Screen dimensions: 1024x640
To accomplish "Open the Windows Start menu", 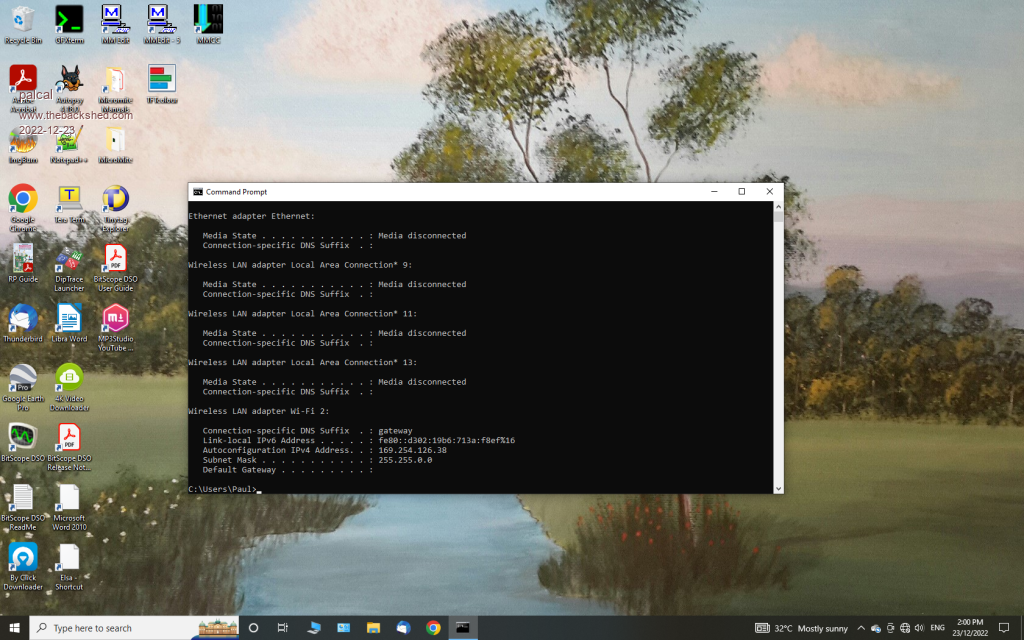I will click(x=14, y=628).
